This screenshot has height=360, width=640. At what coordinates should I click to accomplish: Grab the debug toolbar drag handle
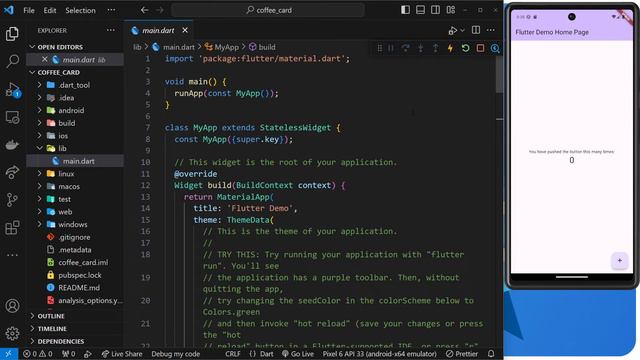(380, 48)
